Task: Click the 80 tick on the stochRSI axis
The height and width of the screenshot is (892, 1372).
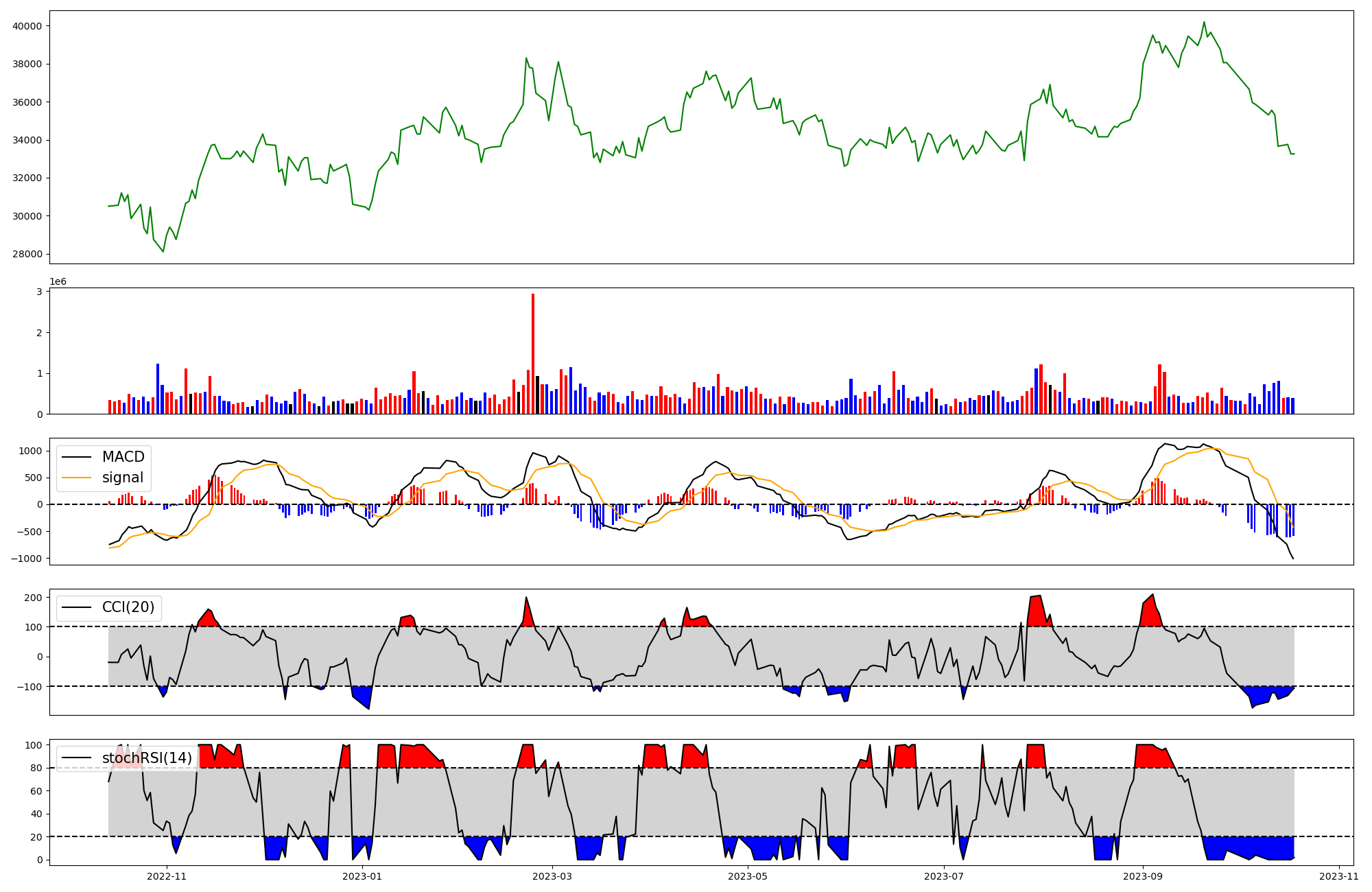Action: click(x=36, y=768)
